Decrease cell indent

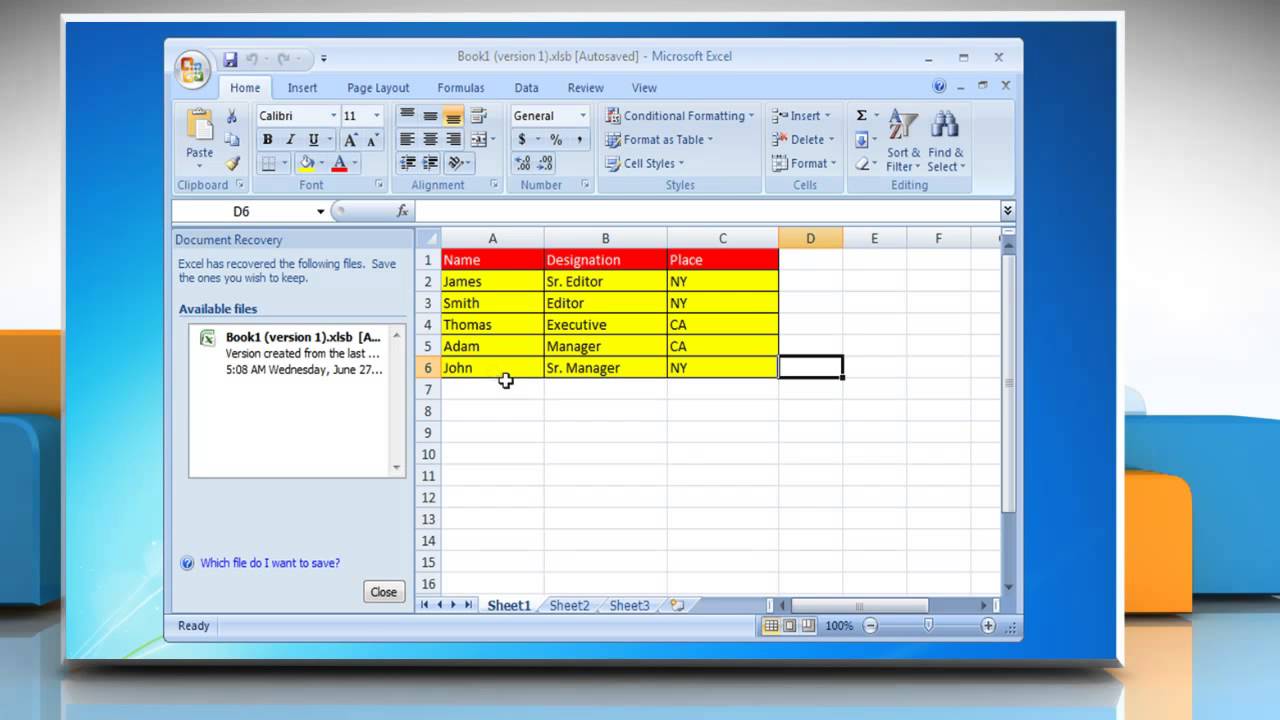point(407,163)
